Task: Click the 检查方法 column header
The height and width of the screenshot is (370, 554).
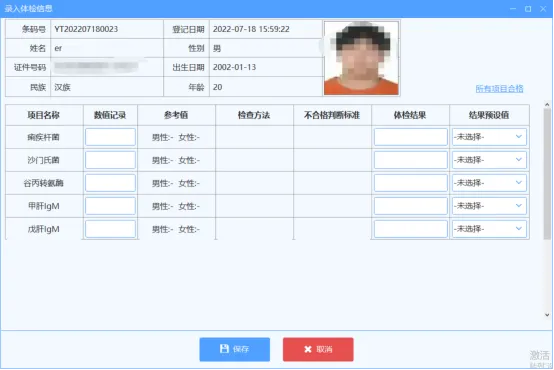Action: pos(254,115)
